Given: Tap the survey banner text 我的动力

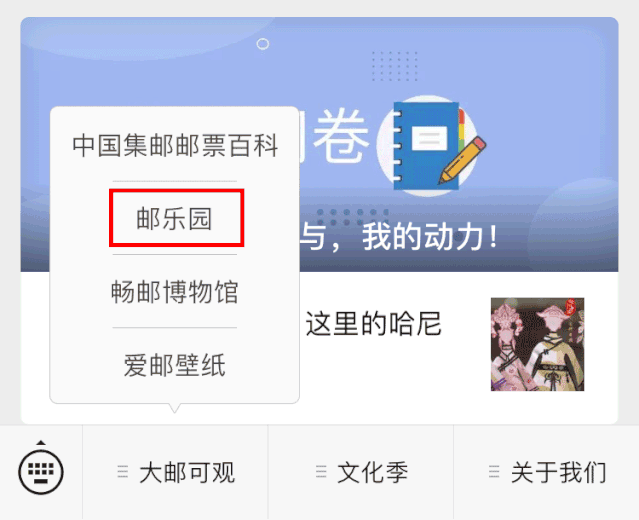Looking at the screenshot, I should click(x=430, y=236).
